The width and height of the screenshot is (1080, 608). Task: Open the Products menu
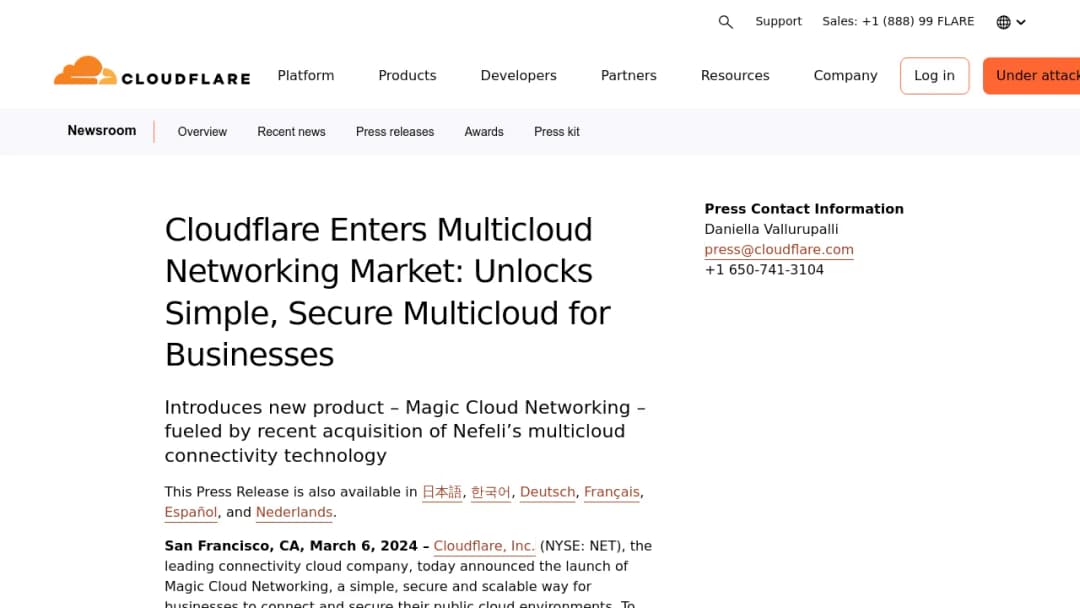[407, 75]
